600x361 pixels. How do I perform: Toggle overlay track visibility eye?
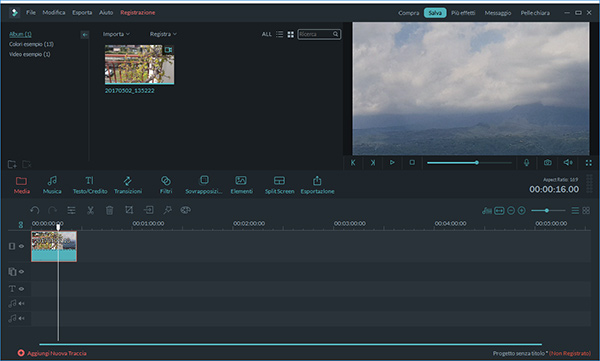(21, 271)
